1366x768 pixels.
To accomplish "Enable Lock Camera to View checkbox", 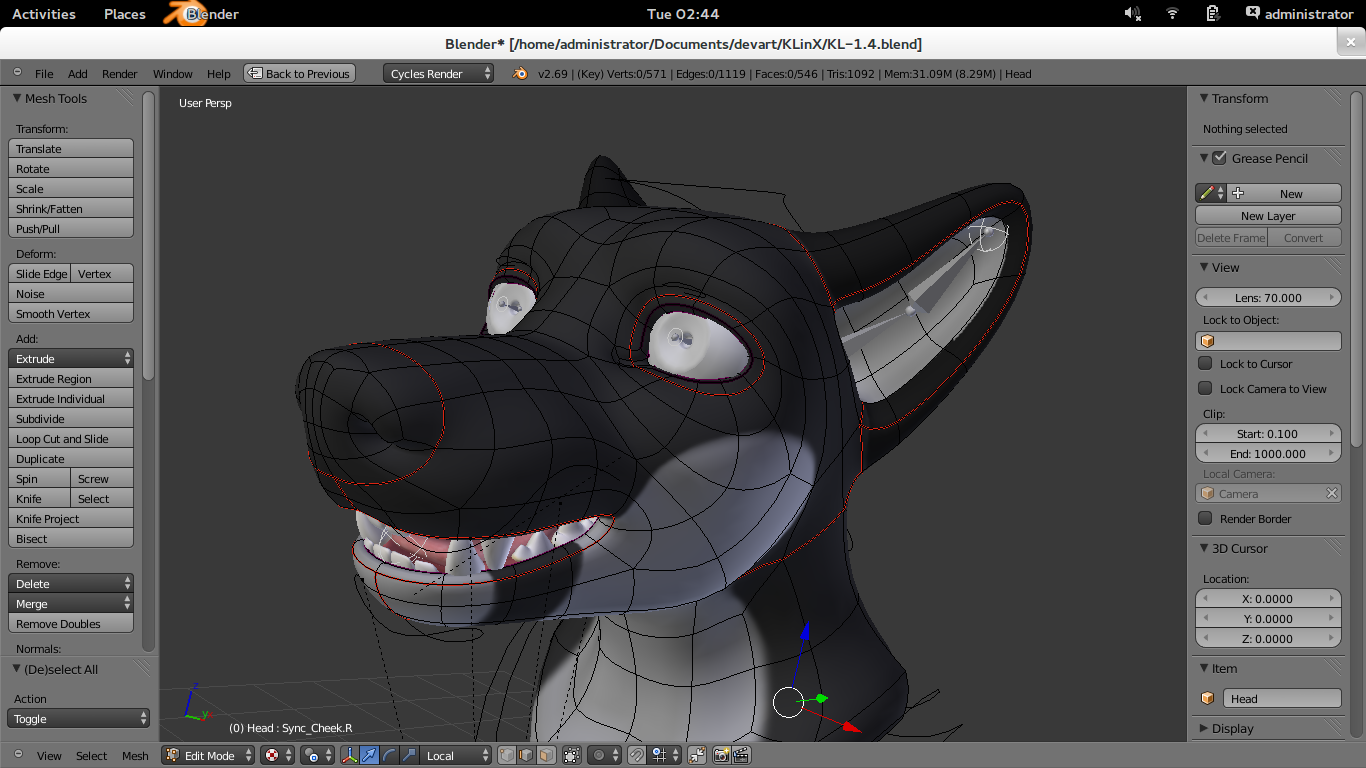I will tap(1205, 389).
